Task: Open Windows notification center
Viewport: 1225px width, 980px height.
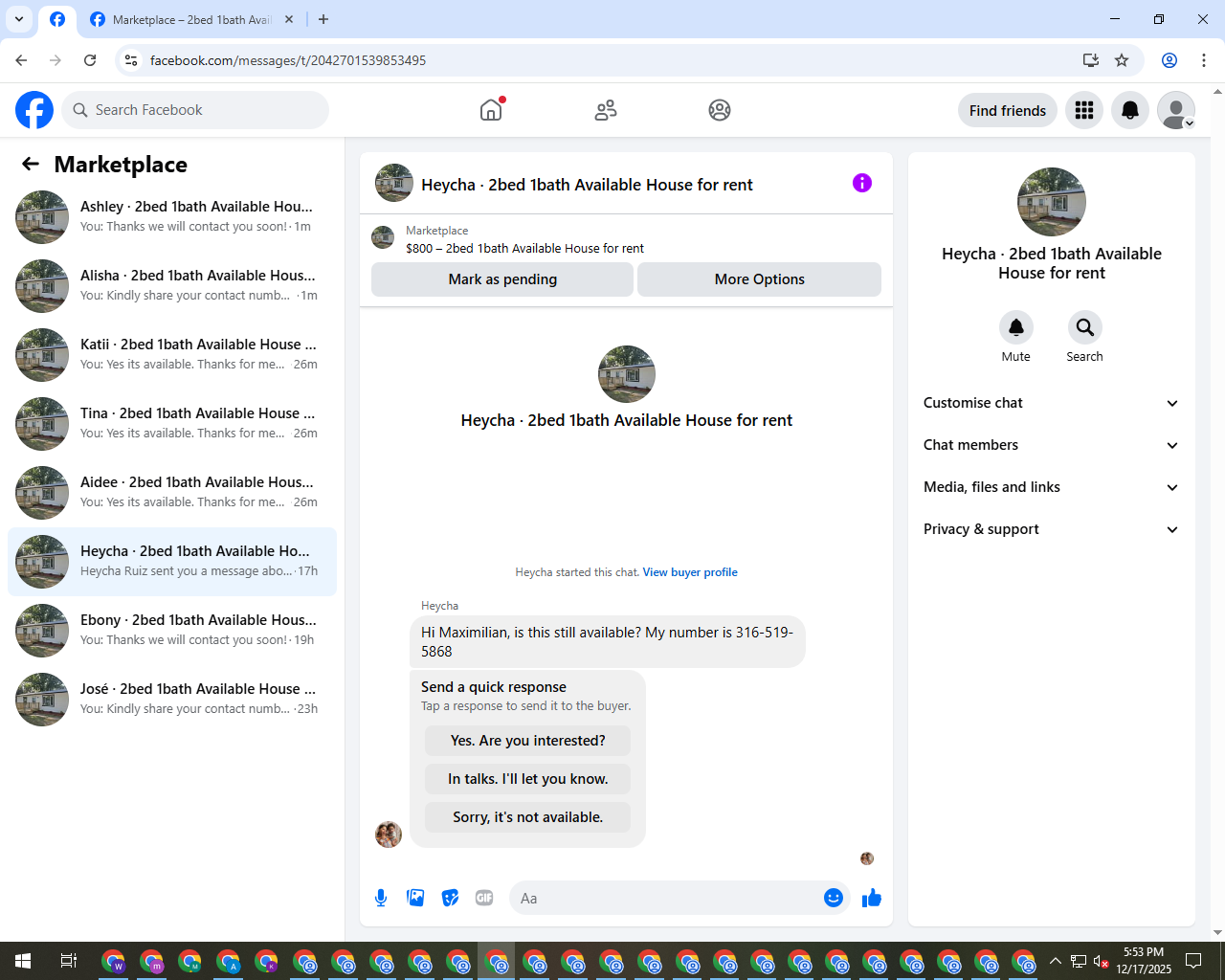Action: (1193, 961)
